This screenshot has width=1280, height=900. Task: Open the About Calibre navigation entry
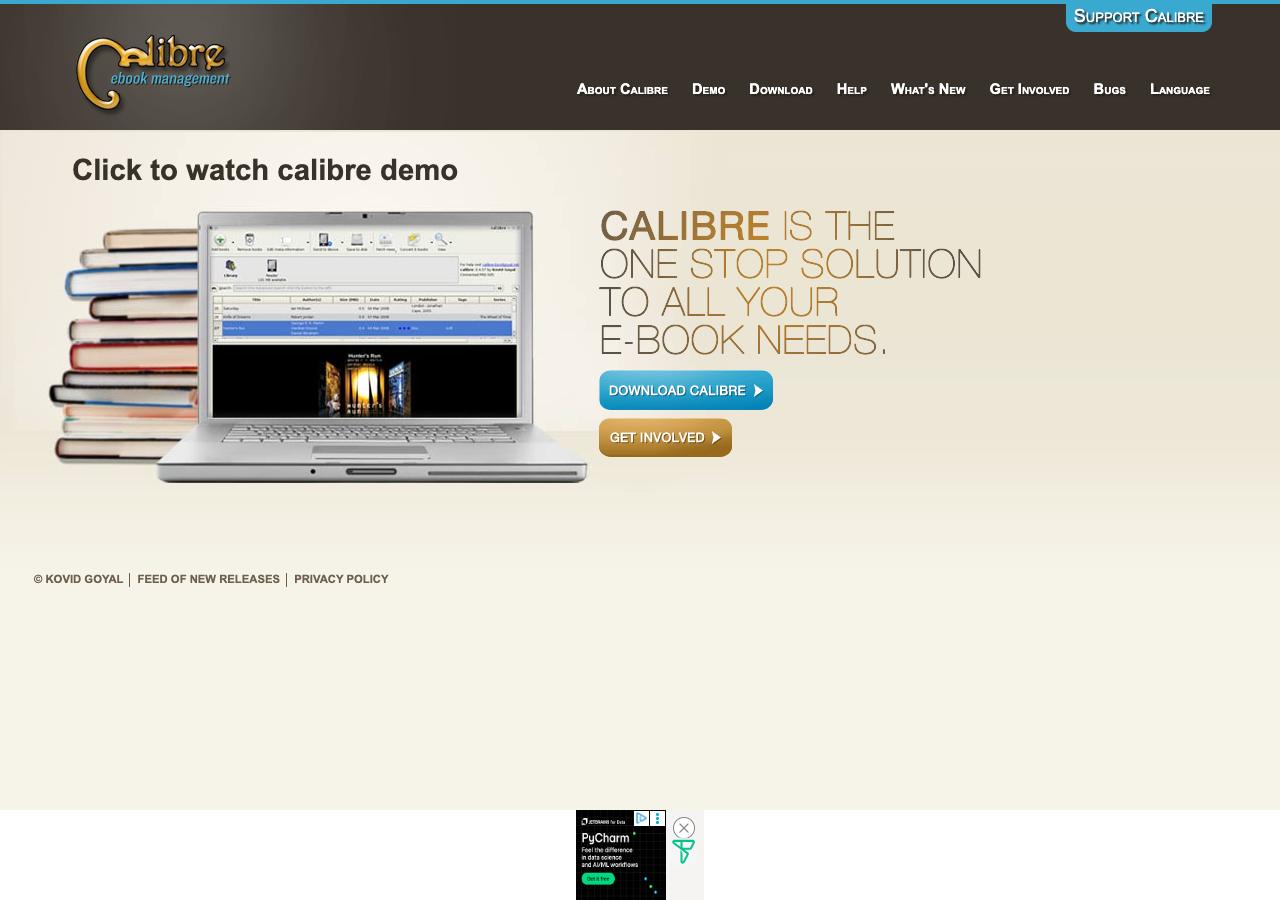click(x=622, y=88)
